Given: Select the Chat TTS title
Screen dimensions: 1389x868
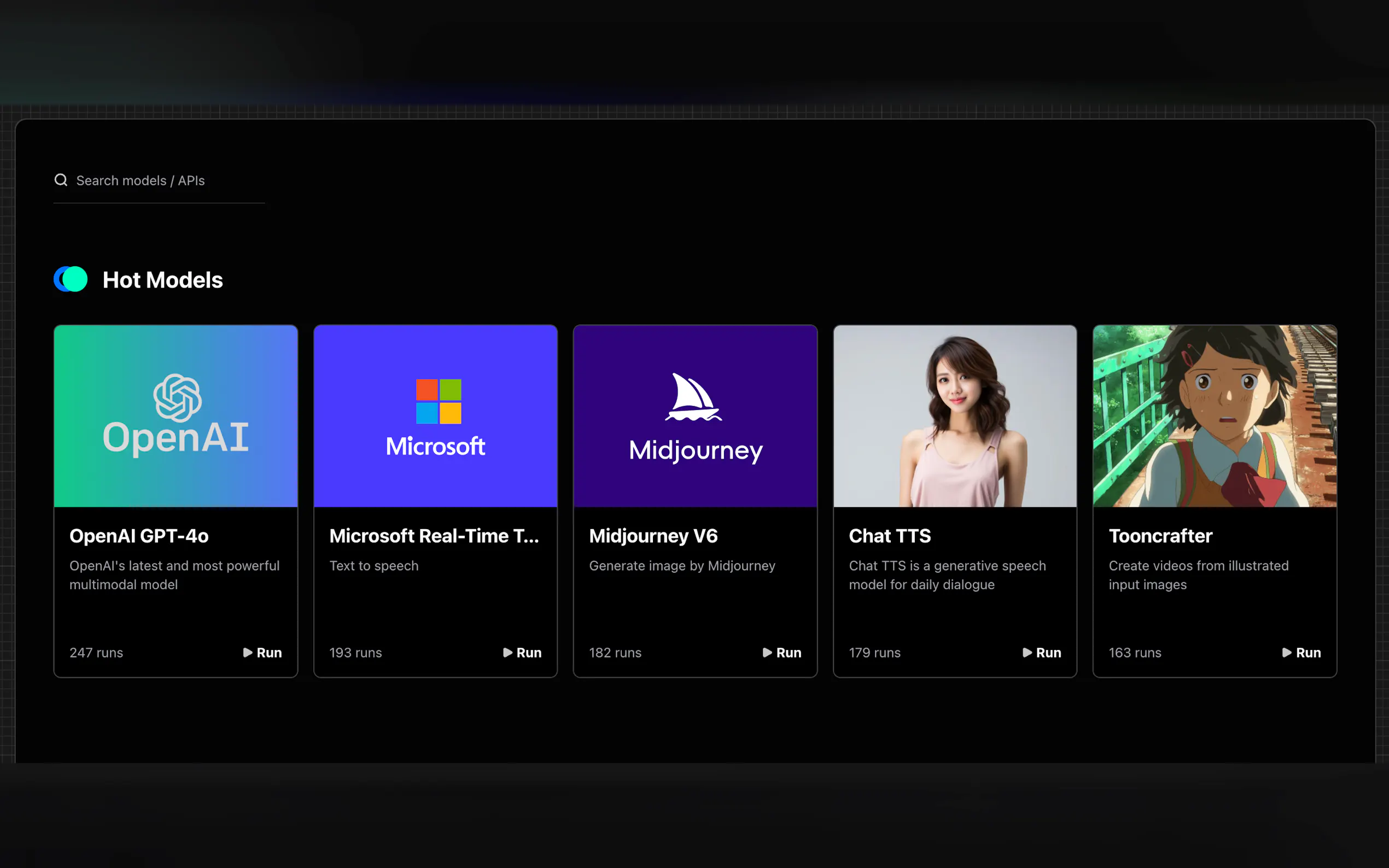Looking at the screenshot, I should point(889,536).
